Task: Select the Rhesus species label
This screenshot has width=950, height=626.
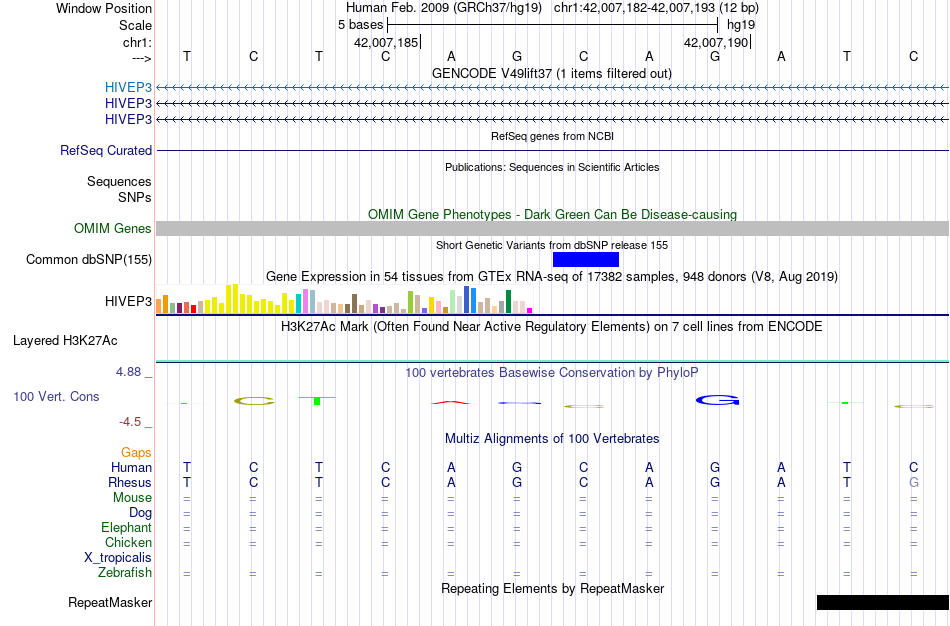Action: [x=130, y=483]
